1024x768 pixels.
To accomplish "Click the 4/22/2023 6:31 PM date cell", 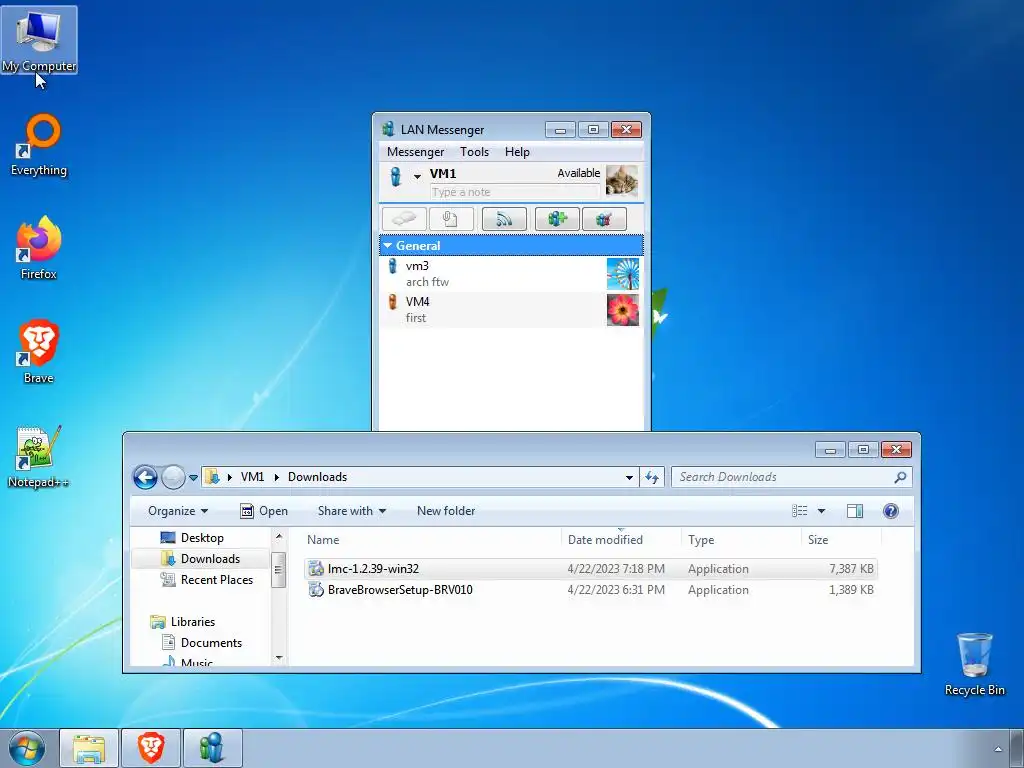I will click(x=616, y=590).
